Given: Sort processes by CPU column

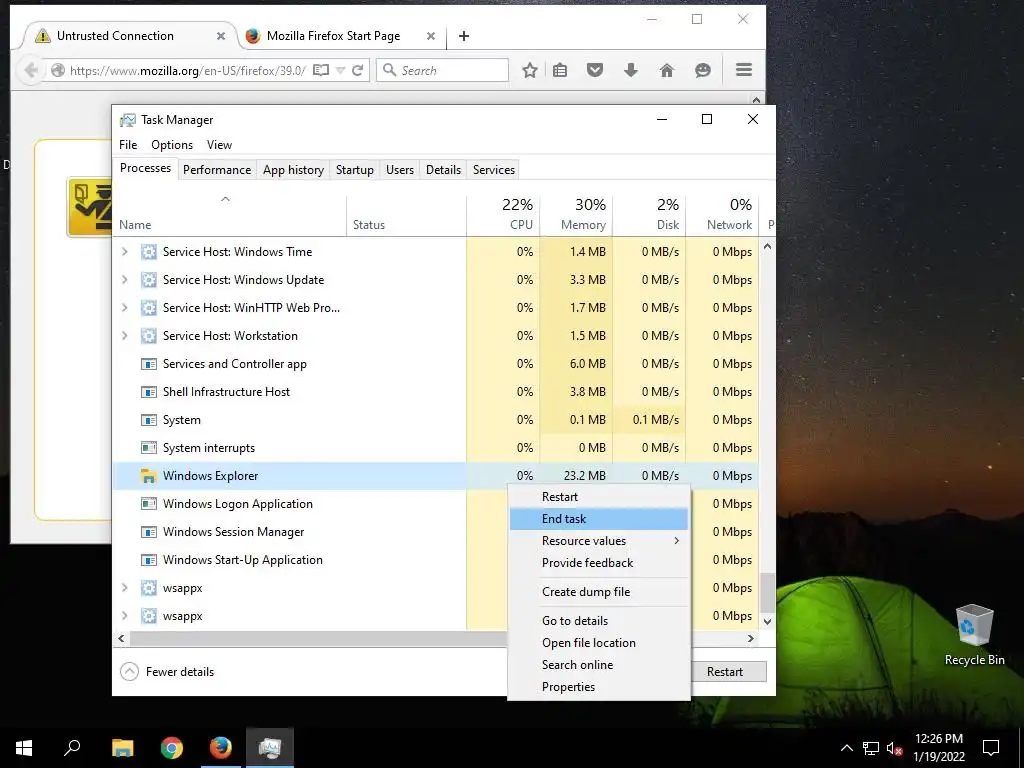Looking at the screenshot, I should point(503,214).
